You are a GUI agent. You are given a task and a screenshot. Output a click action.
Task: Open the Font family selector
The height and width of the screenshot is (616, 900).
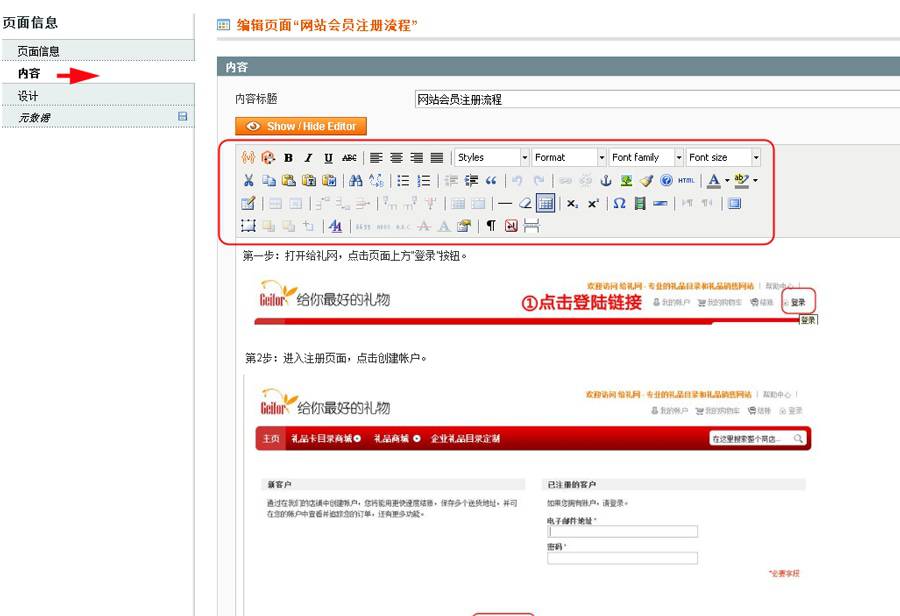[x=645, y=156]
